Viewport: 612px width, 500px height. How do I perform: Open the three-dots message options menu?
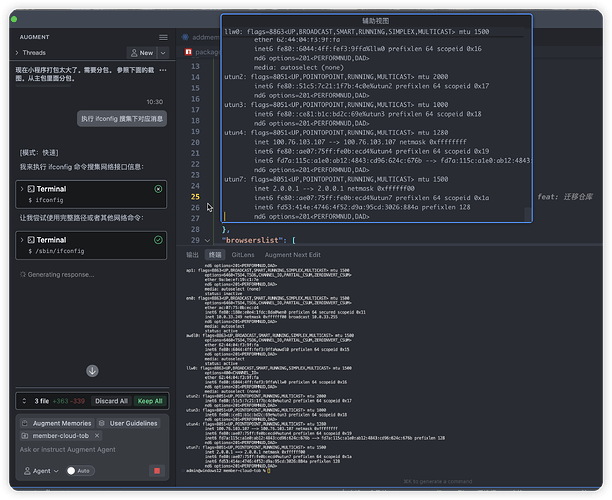163,70
